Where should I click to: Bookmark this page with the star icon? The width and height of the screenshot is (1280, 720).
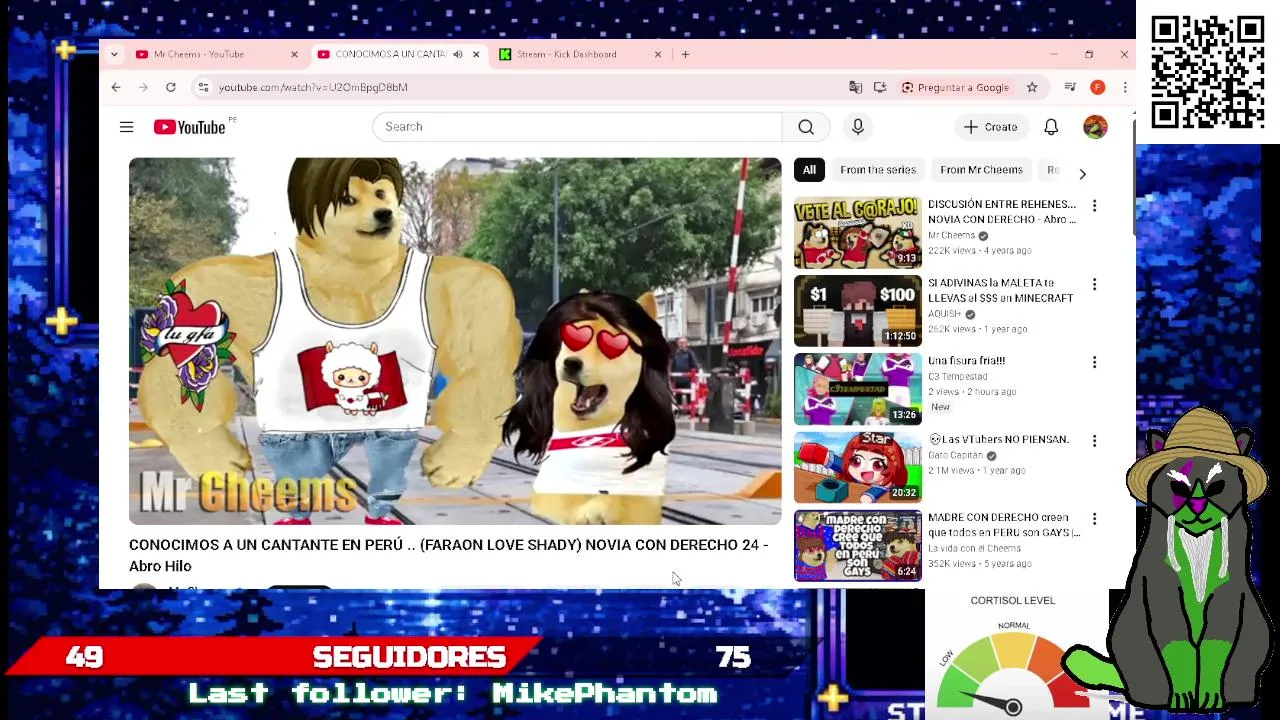point(1032,87)
